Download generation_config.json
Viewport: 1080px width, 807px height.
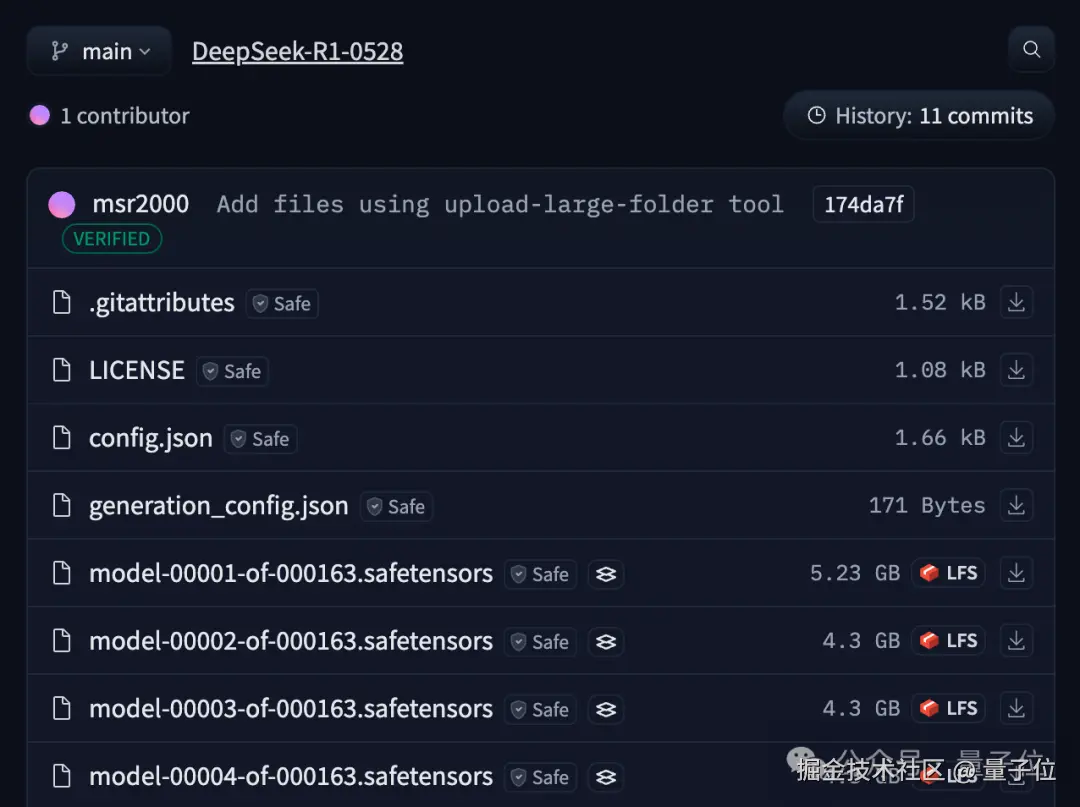tap(1016, 505)
